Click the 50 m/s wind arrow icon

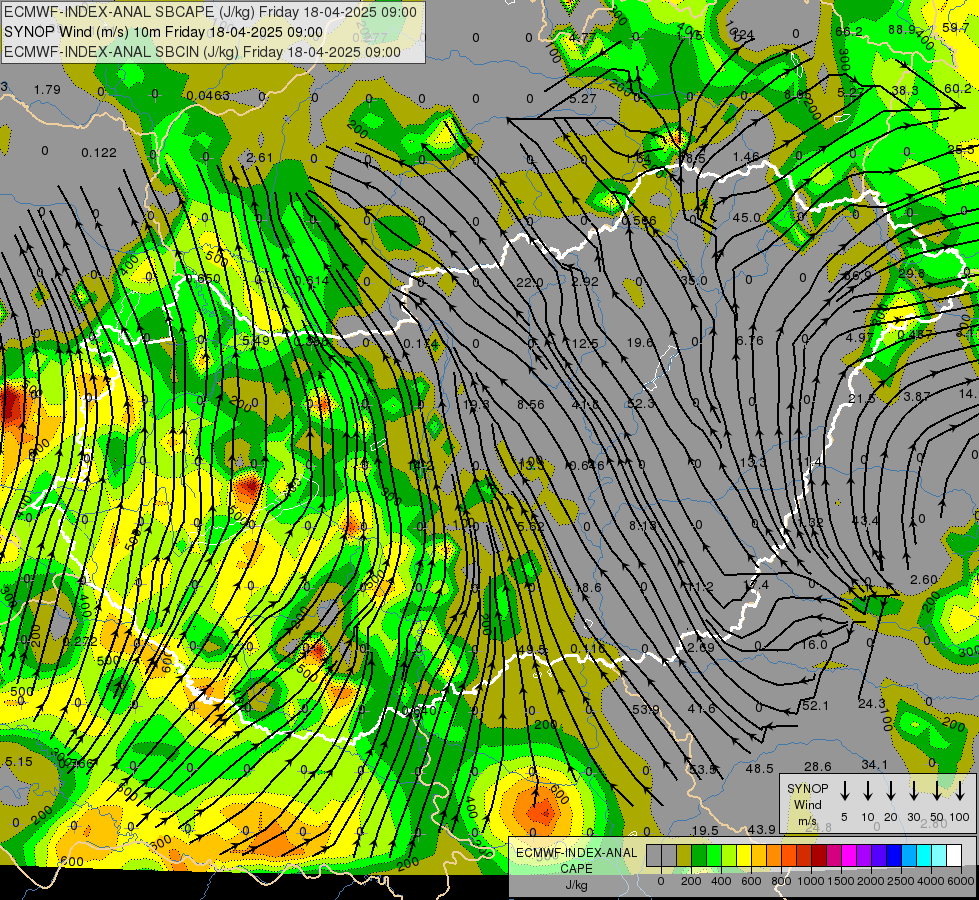click(937, 791)
